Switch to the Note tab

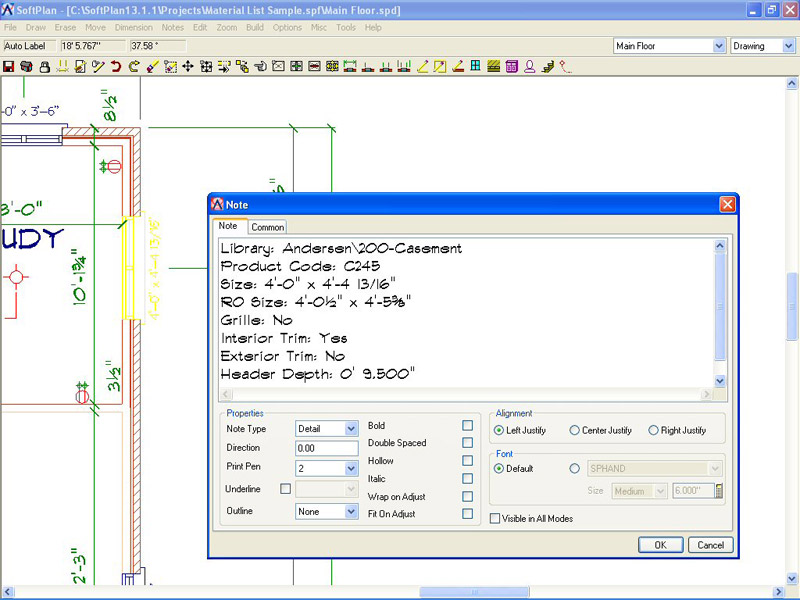(x=228, y=226)
